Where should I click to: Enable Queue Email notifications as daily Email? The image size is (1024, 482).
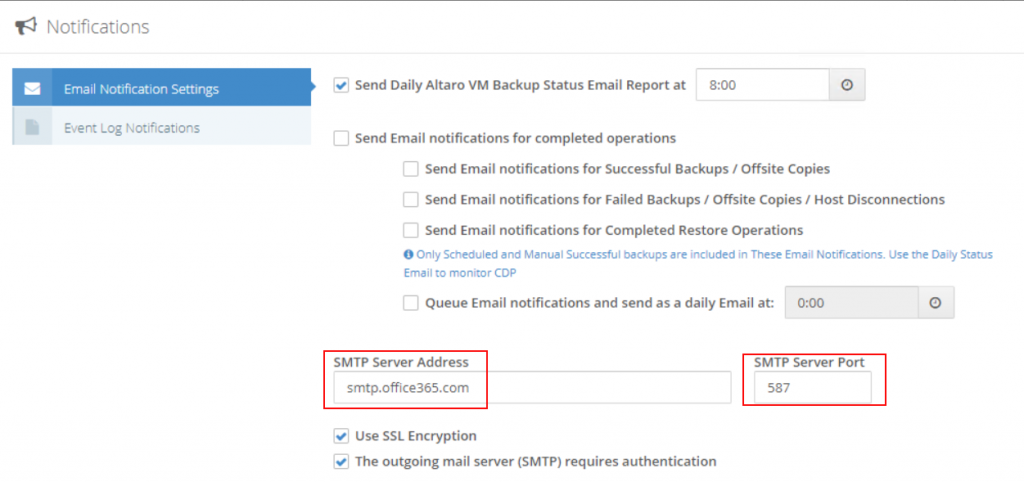pyautogui.click(x=410, y=303)
